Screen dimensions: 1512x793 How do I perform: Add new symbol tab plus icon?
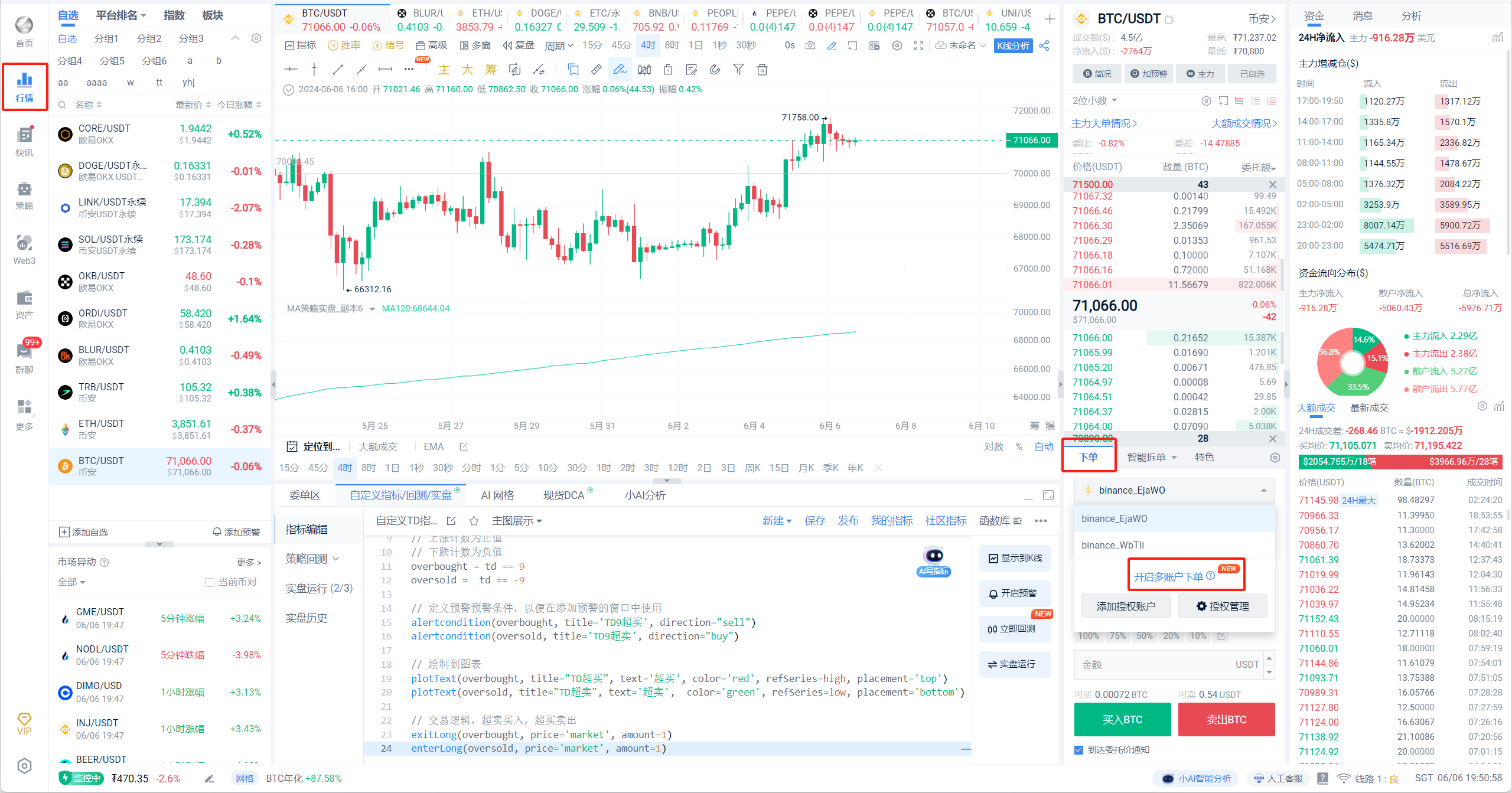[x=1050, y=19]
